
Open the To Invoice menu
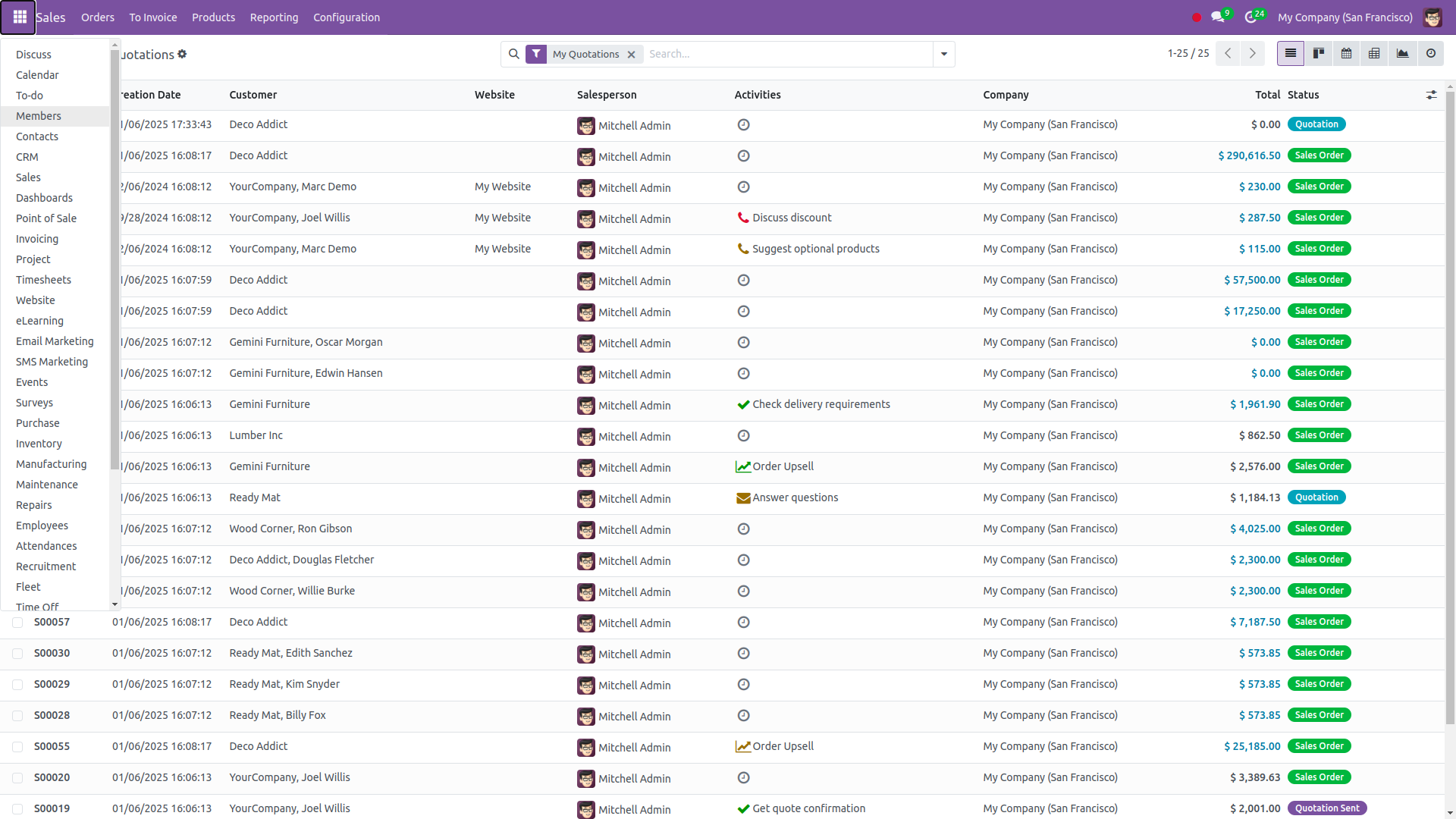pos(153,17)
